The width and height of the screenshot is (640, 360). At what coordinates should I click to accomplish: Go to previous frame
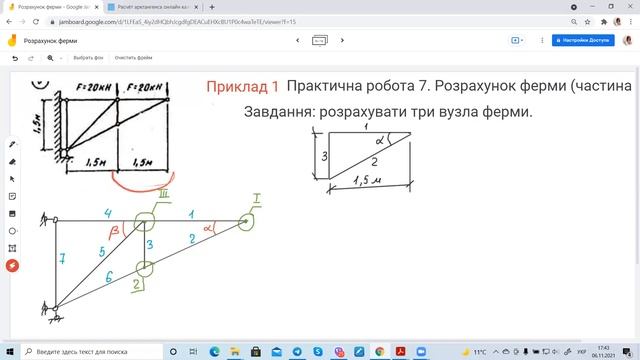coord(298,40)
